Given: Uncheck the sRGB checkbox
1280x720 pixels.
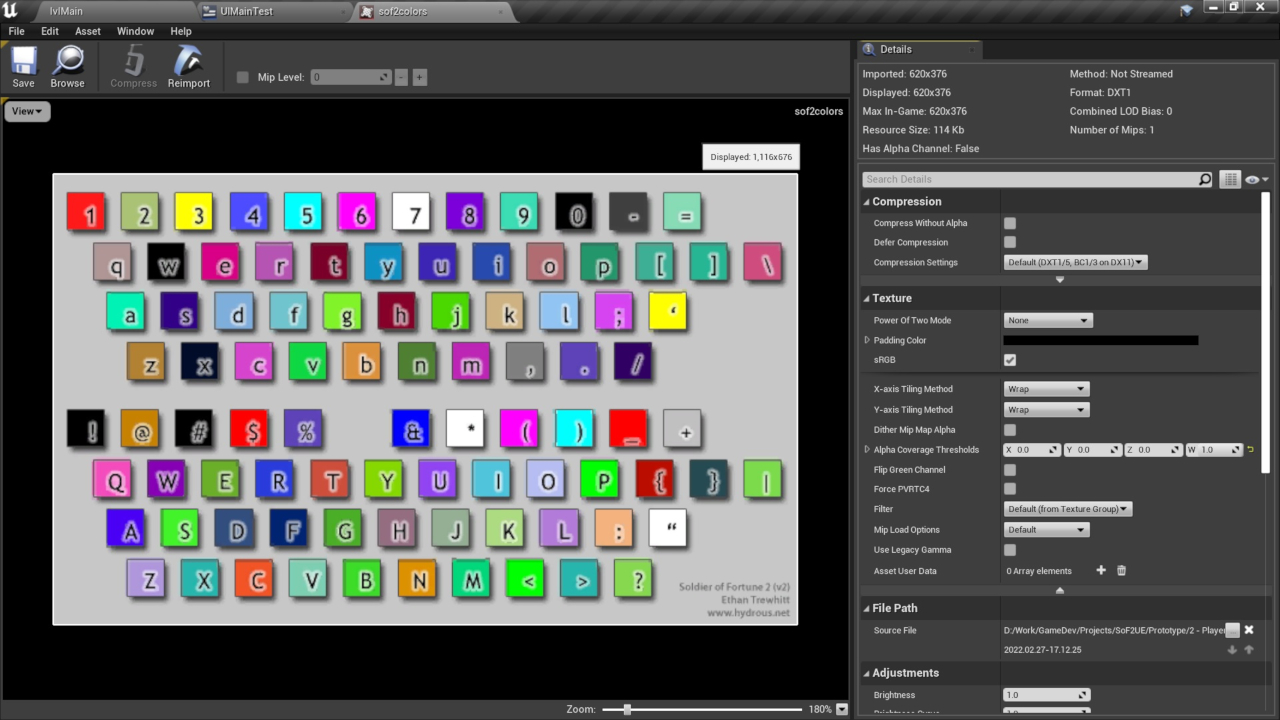Looking at the screenshot, I should tap(1010, 360).
